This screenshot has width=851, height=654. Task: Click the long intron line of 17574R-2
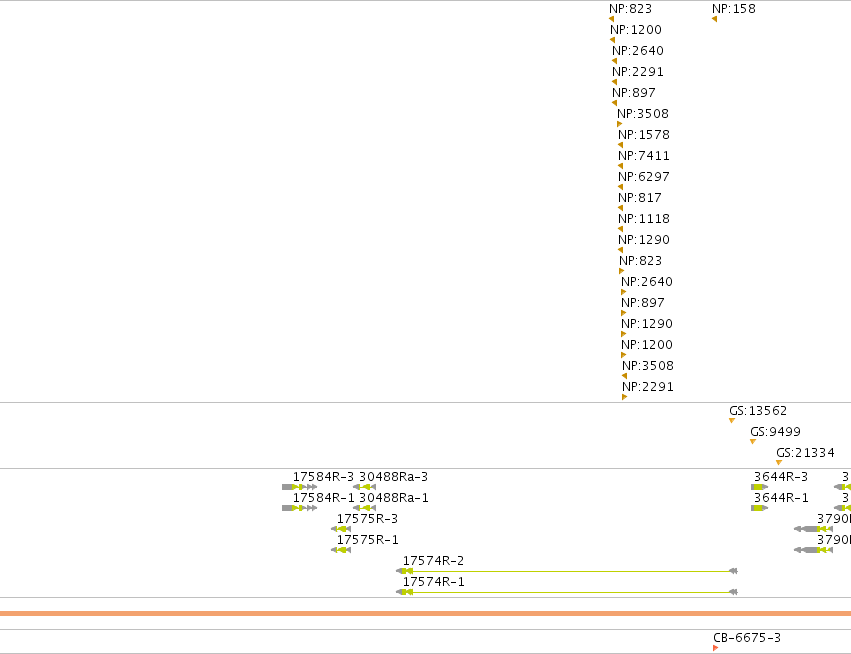pos(570,571)
